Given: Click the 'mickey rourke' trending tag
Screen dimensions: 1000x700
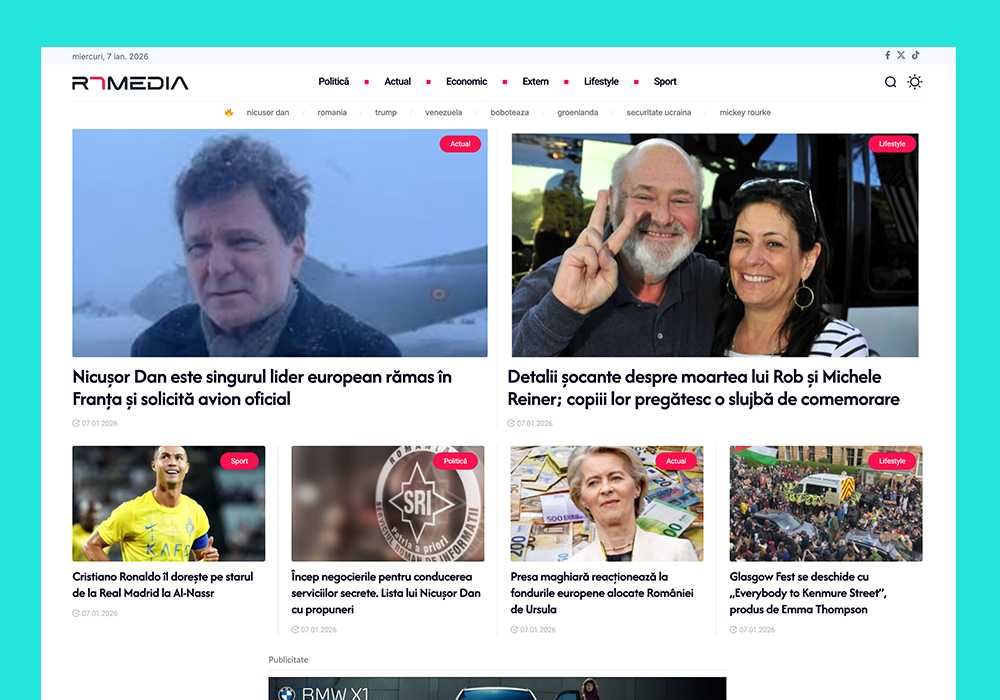Looking at the screenshot, I should point(745,112).
